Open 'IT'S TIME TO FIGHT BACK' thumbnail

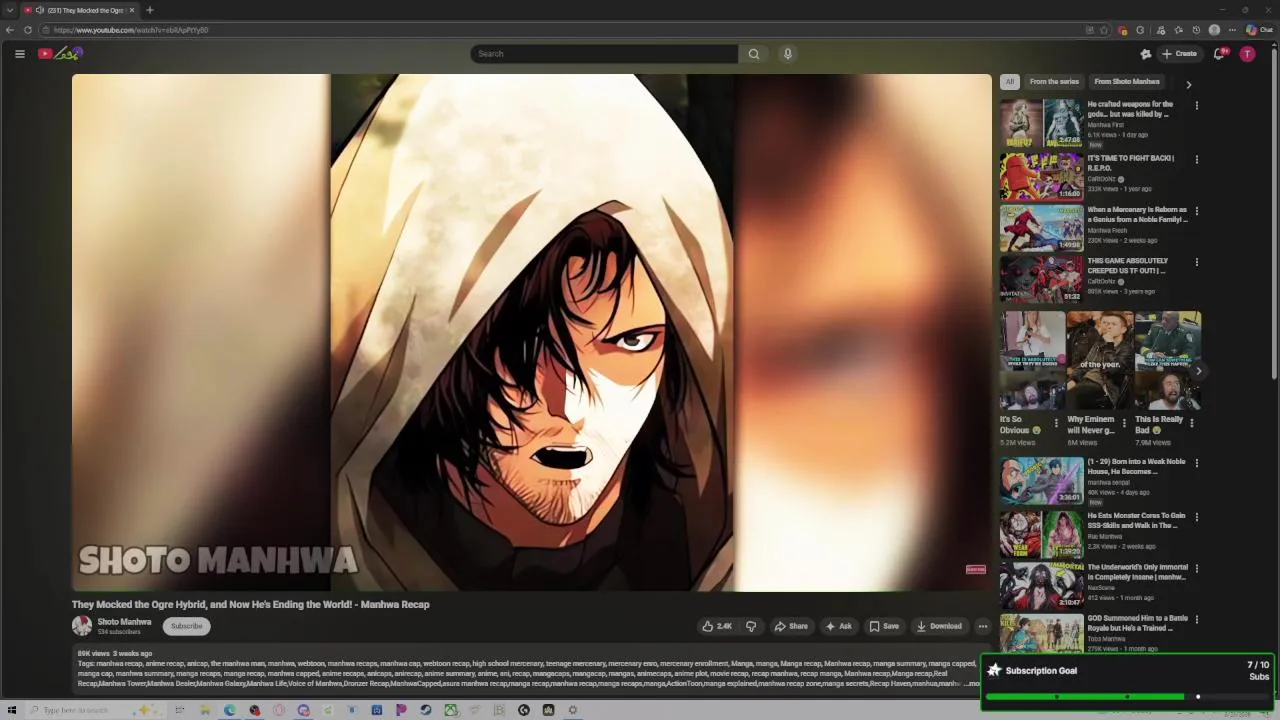point(1041,175)
